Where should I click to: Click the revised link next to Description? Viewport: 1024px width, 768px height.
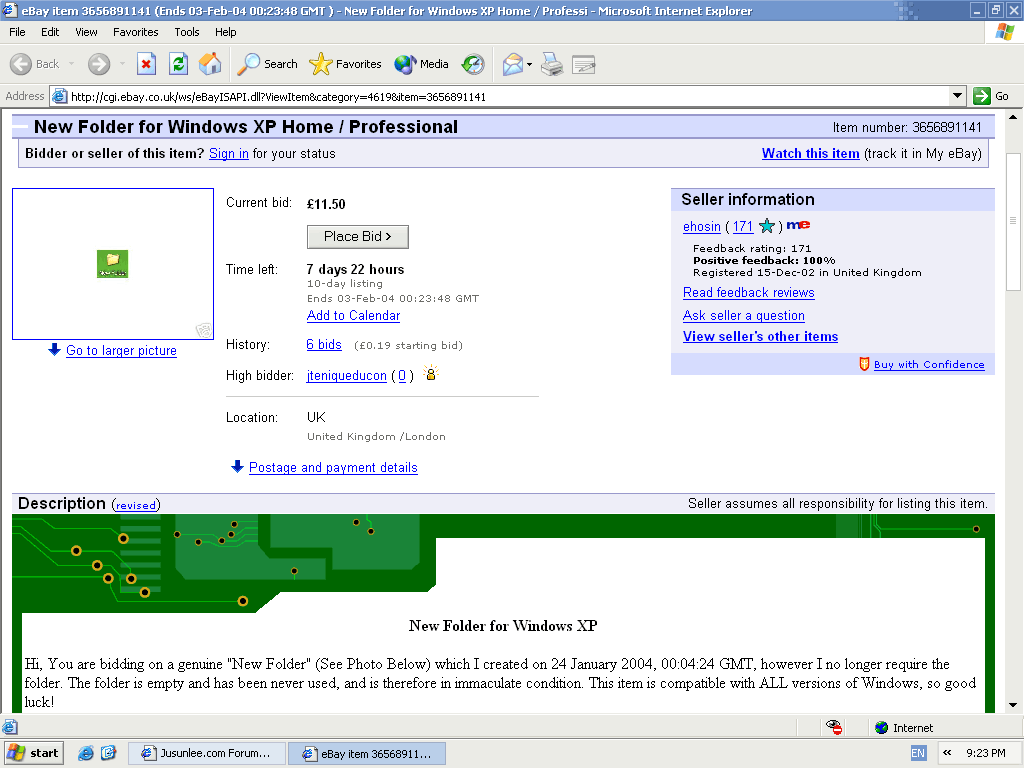pos(136,505)
